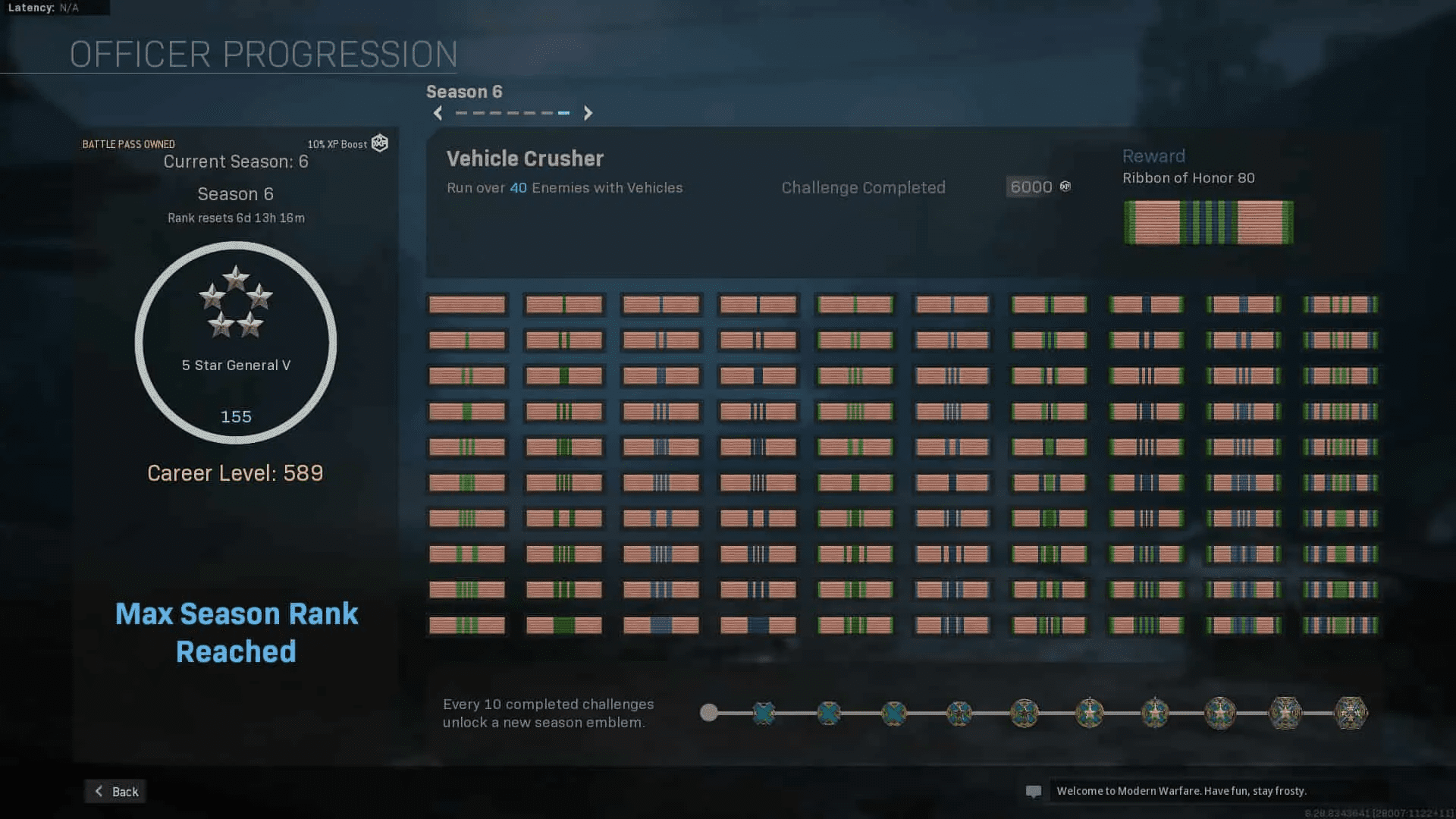Click the COD Points icon beside 6000
1456x819 pixels.
(x=1065, y=187)
